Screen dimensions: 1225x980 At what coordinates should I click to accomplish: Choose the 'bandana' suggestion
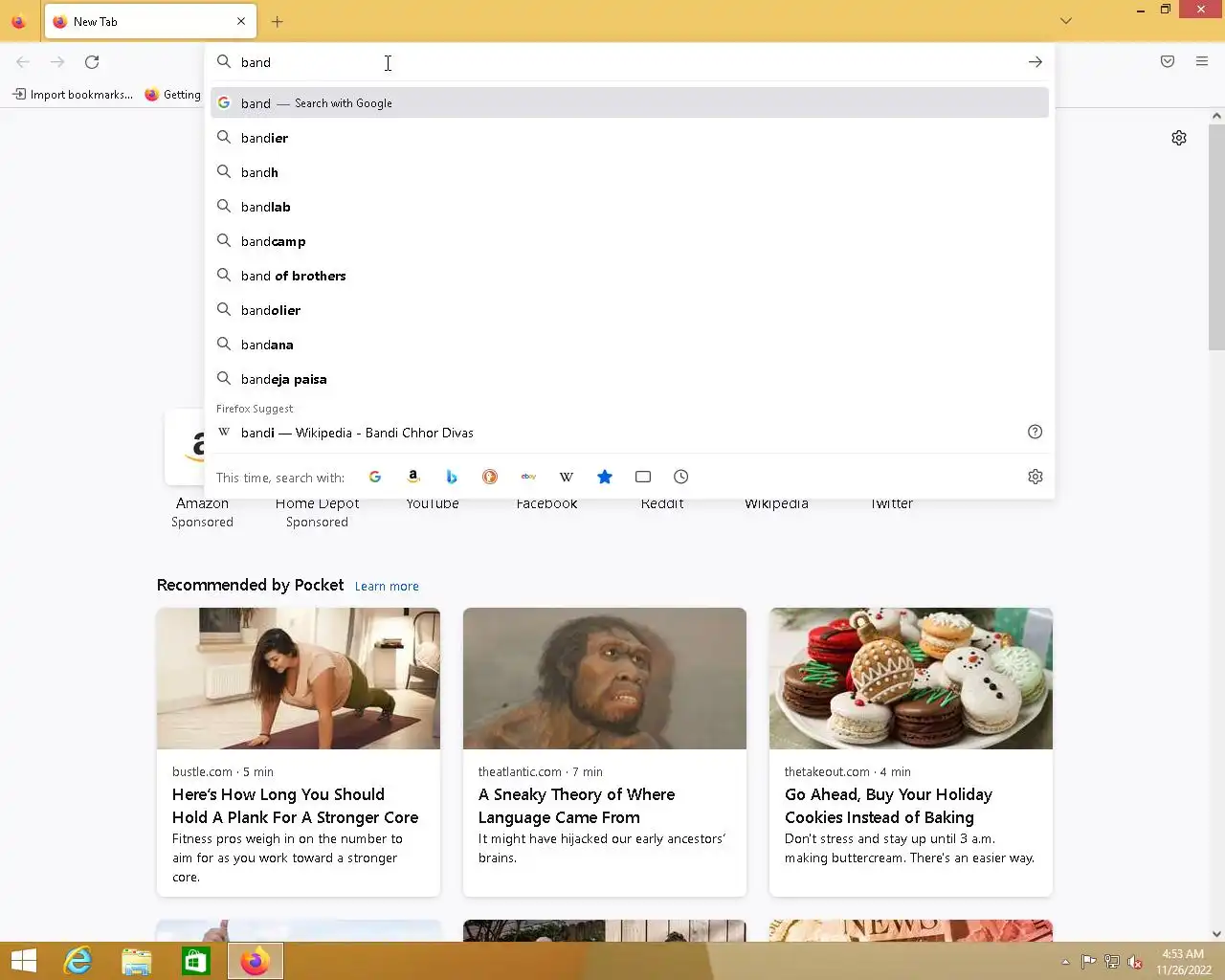[630, 345]
